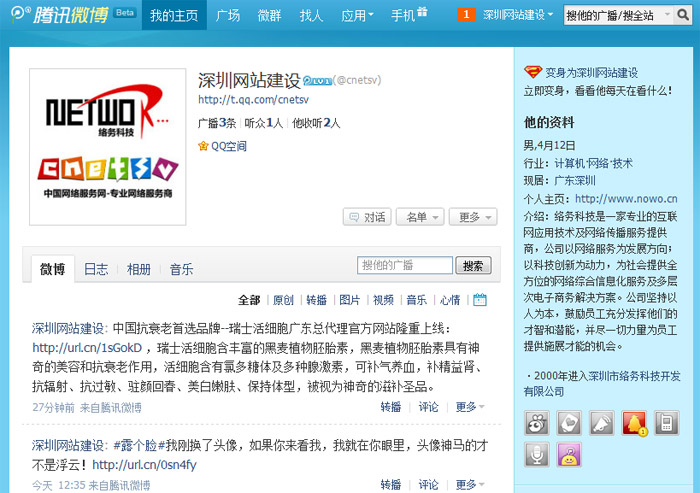Click the superman transform icon
This screenshot has width=700, height=493.
point(533,72)
